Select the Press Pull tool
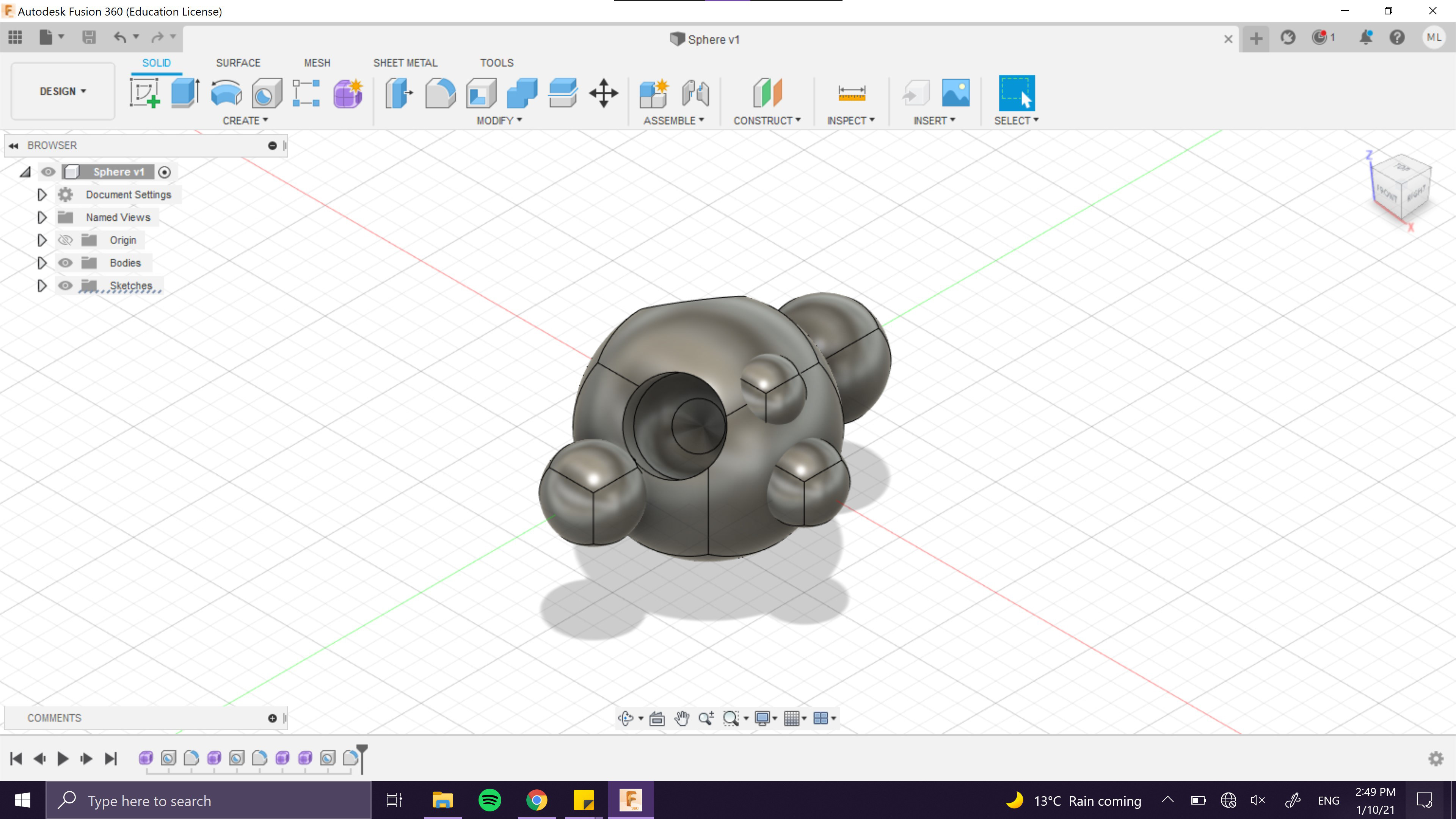 click(399, 93)
